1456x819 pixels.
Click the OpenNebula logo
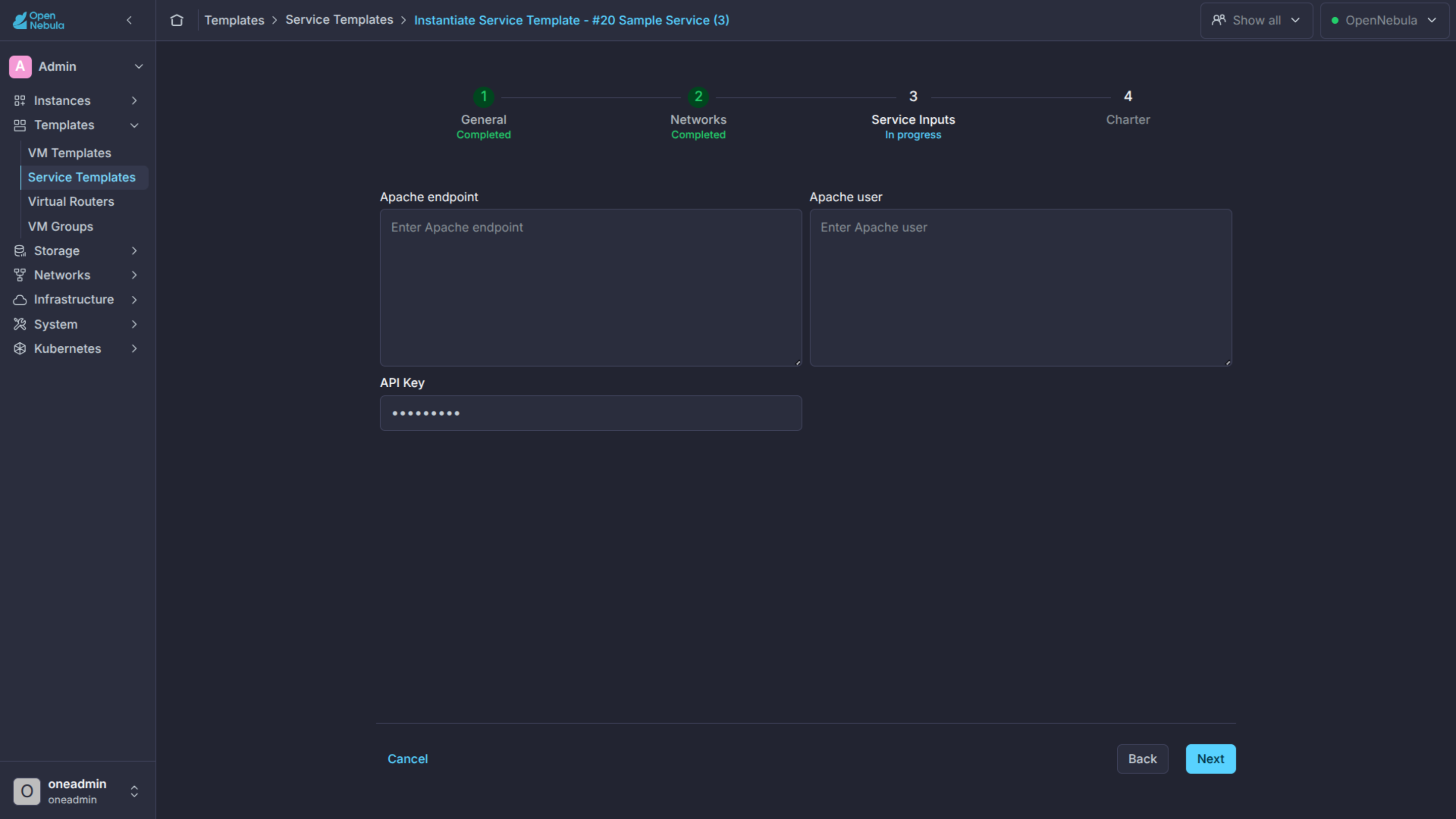[38, 20]
